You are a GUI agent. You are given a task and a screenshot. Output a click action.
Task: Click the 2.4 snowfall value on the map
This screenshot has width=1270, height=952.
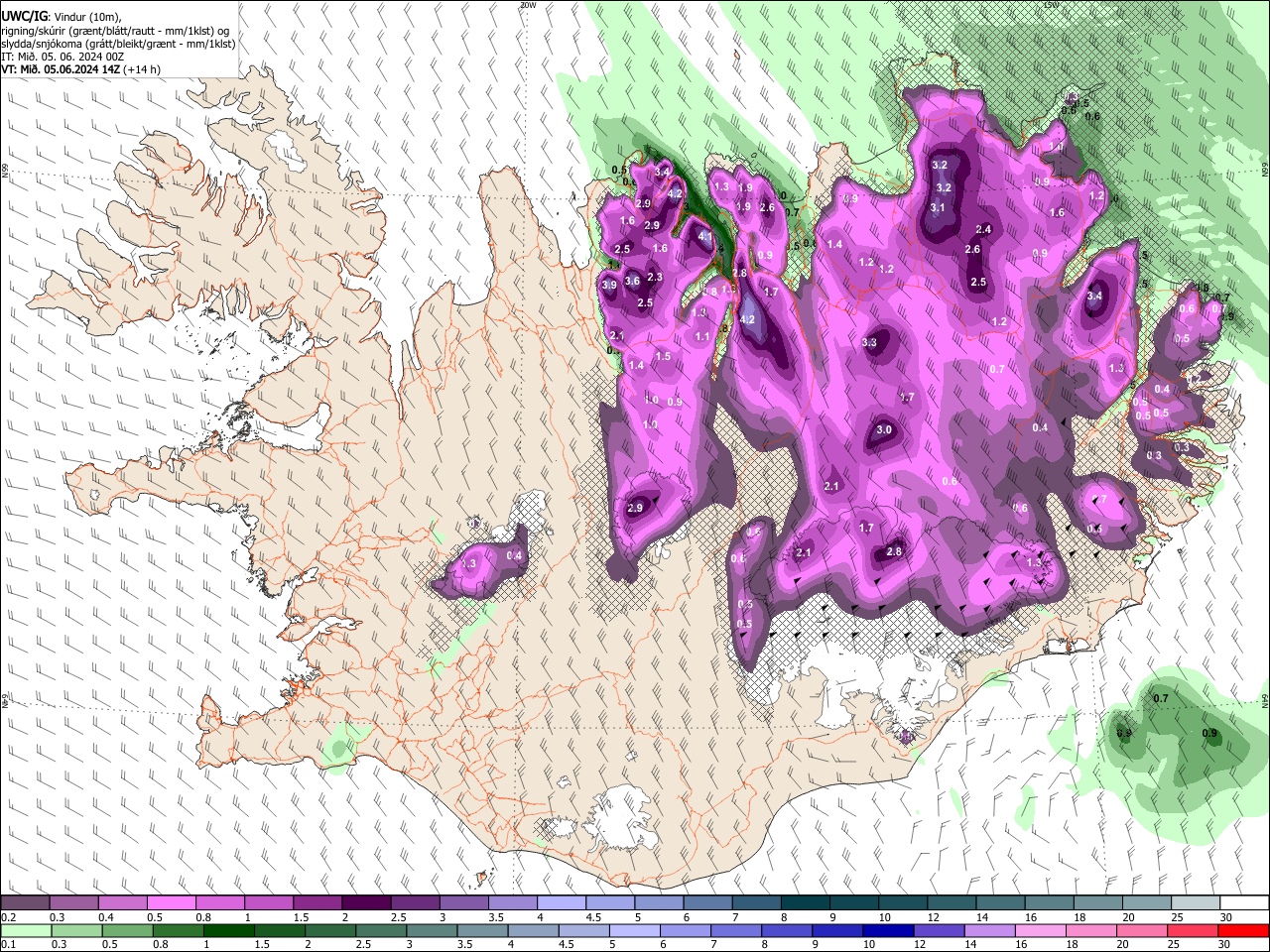[983, 229]
